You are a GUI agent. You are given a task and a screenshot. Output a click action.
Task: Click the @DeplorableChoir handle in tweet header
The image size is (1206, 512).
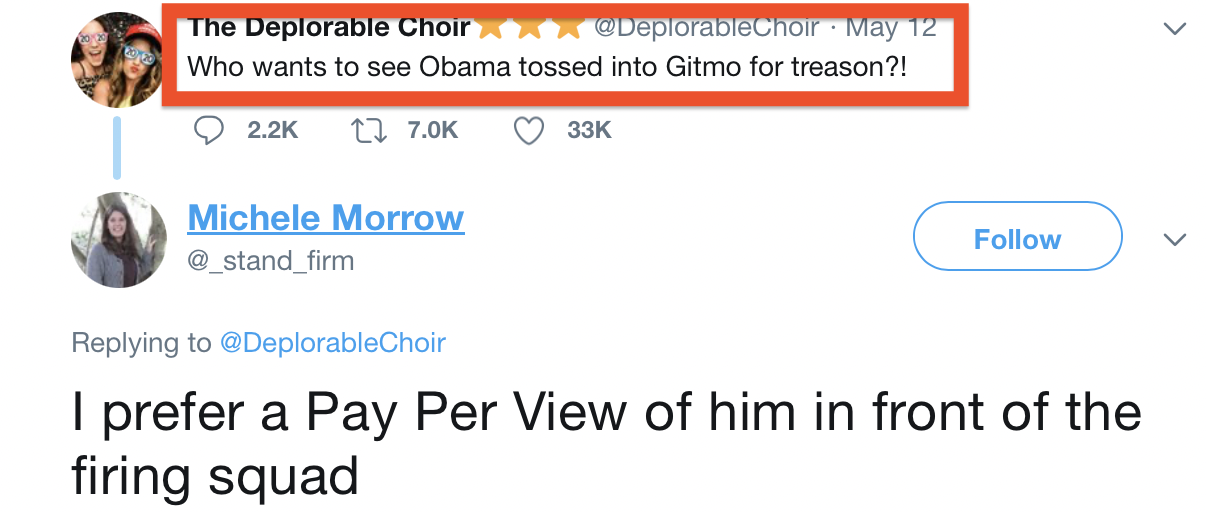[x=706, y=27]
